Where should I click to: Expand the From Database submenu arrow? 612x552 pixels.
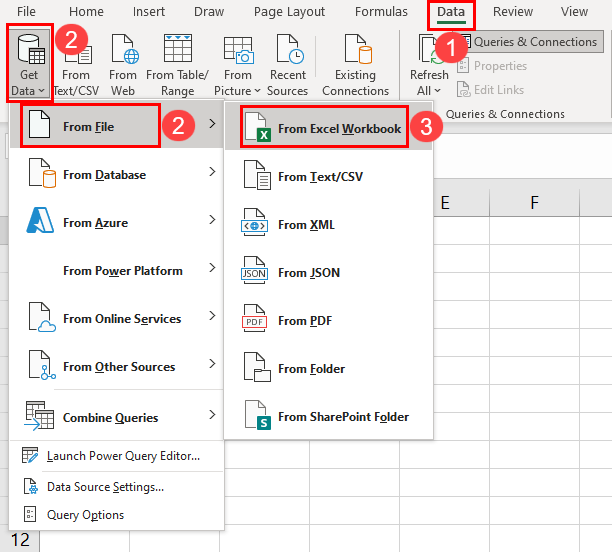(x=212, y=171)
